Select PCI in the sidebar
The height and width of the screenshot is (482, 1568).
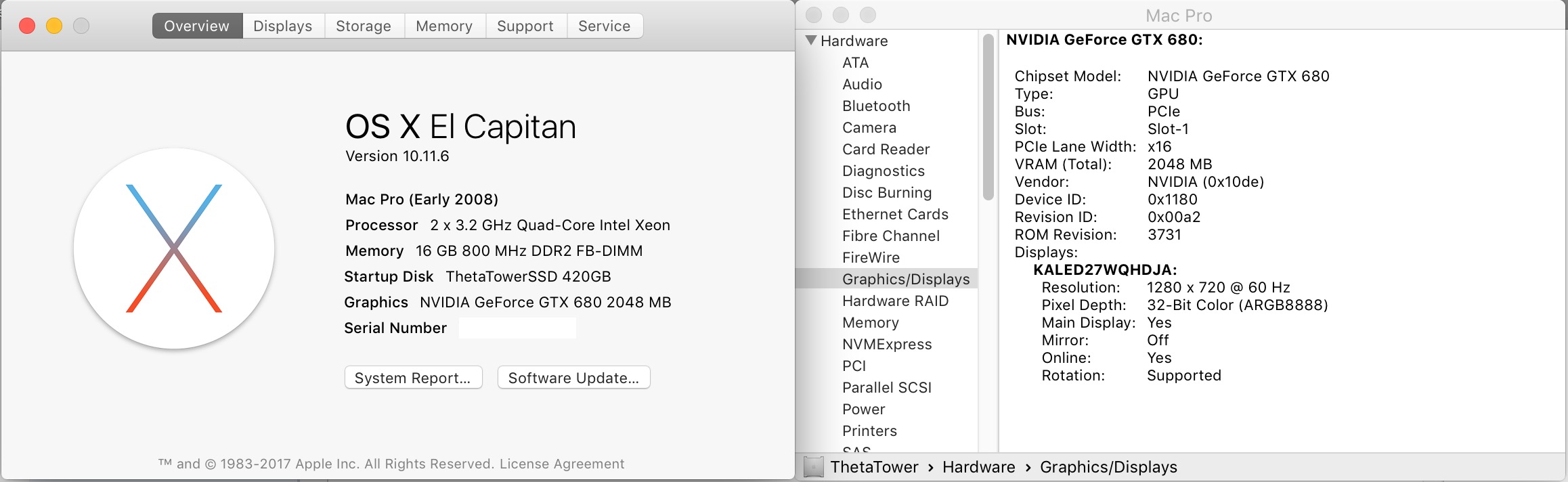[854, 366]
